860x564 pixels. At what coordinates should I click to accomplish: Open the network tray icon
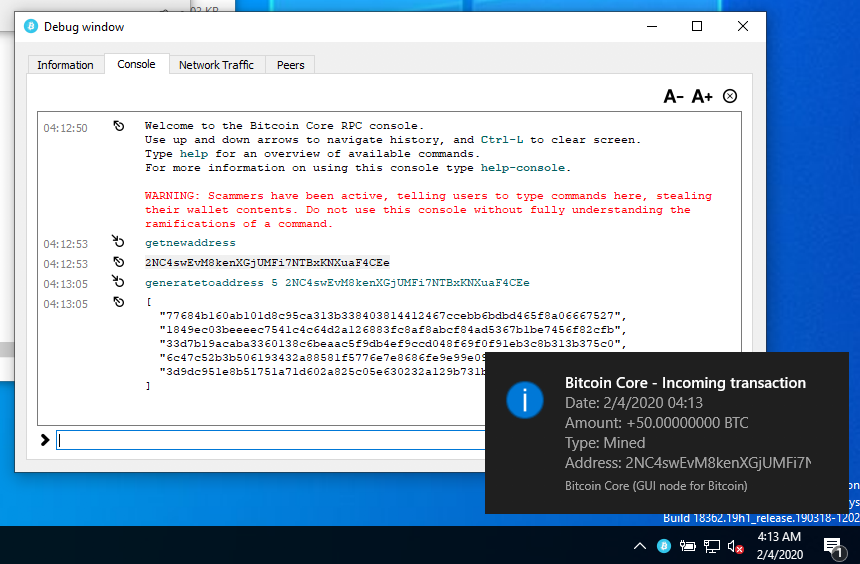tap(712, 546)
